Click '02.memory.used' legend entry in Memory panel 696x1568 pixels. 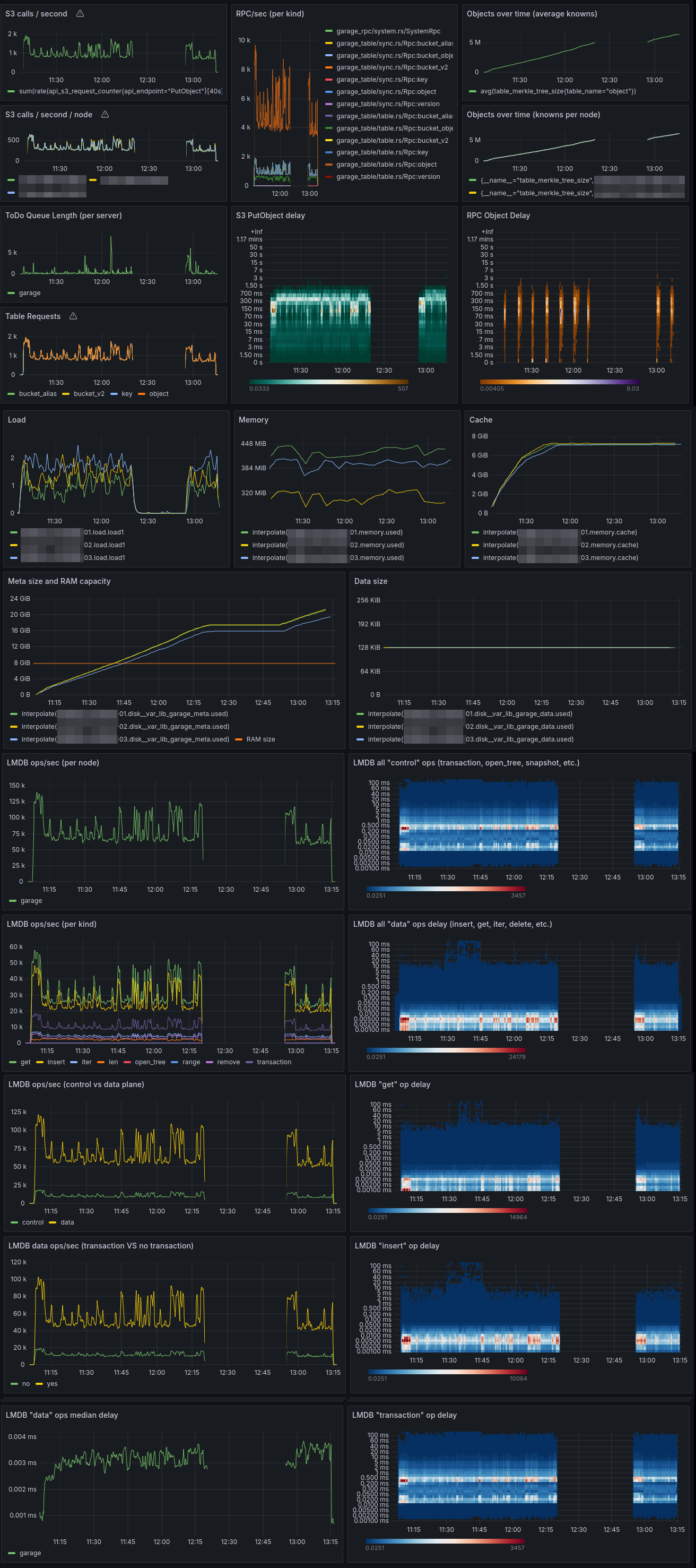coord(328,545)
